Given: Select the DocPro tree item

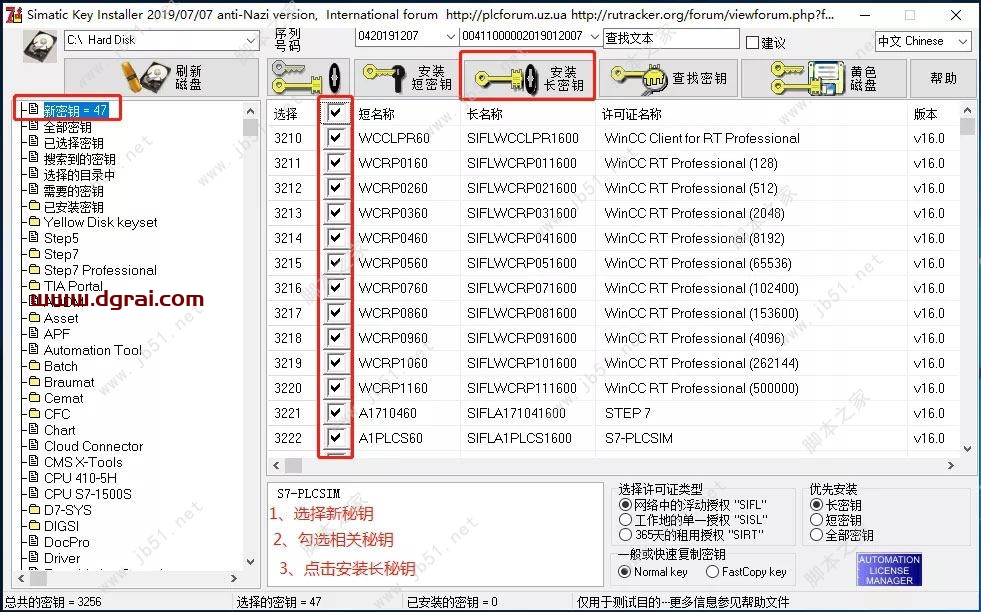Looking at the screenshot, I should click(x=66, y=542).
